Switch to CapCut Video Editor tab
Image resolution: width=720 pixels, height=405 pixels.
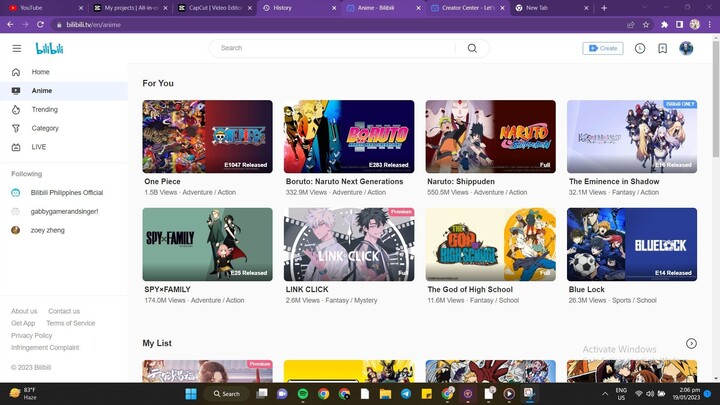click(215, 8)
